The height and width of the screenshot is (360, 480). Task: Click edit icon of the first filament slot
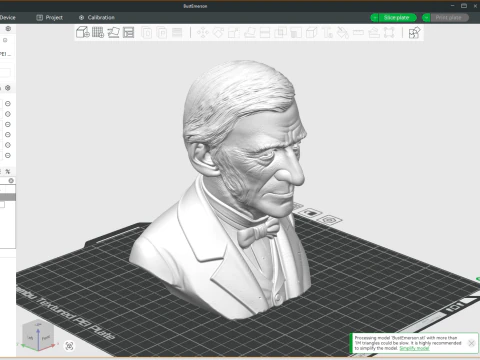(8, 104)
